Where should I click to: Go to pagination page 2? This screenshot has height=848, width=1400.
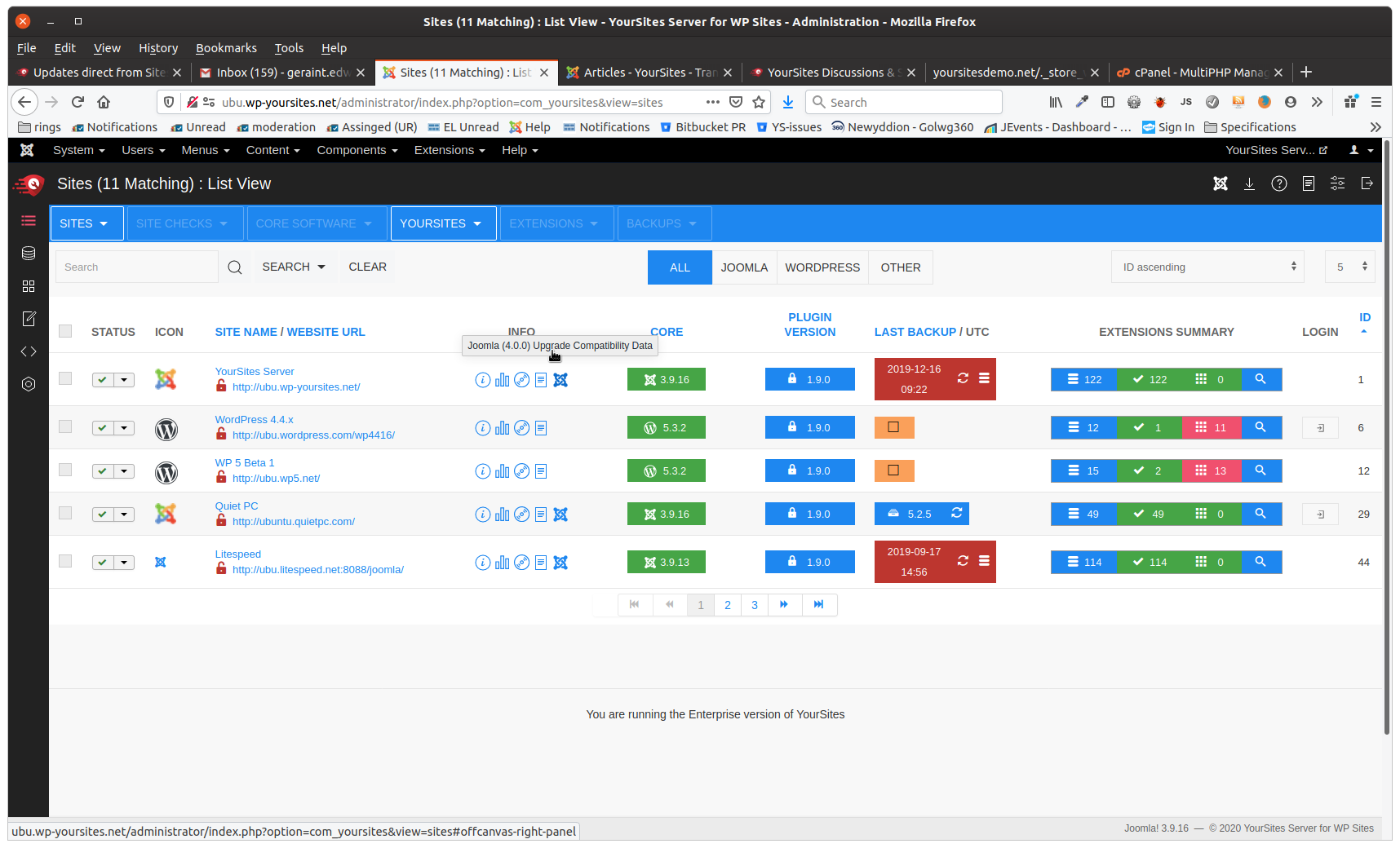pyautogui.click(x=728, y=605)
